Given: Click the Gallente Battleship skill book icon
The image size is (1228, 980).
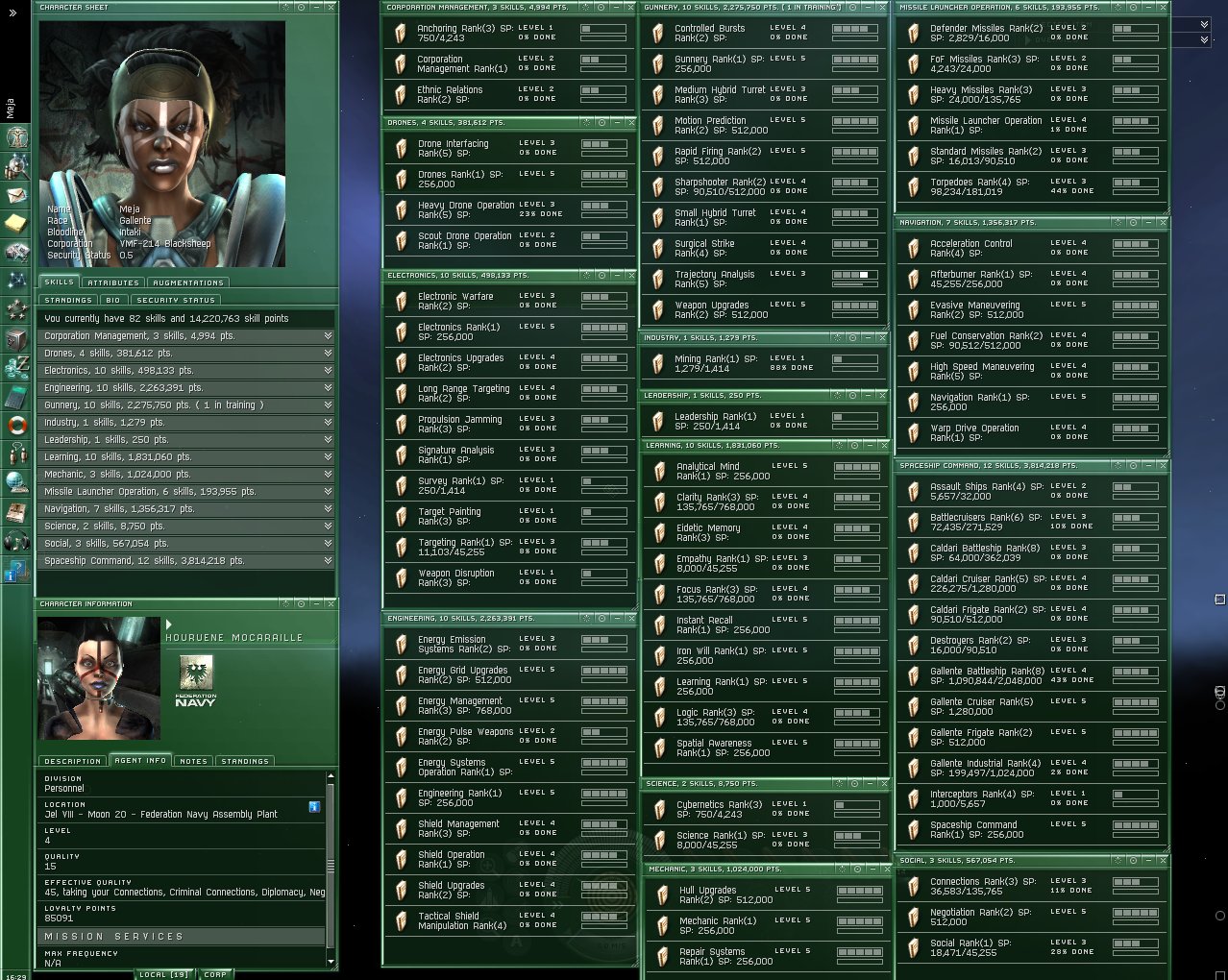Looking at the screenshot, I should pyautogui.click(x=913, y=676).
